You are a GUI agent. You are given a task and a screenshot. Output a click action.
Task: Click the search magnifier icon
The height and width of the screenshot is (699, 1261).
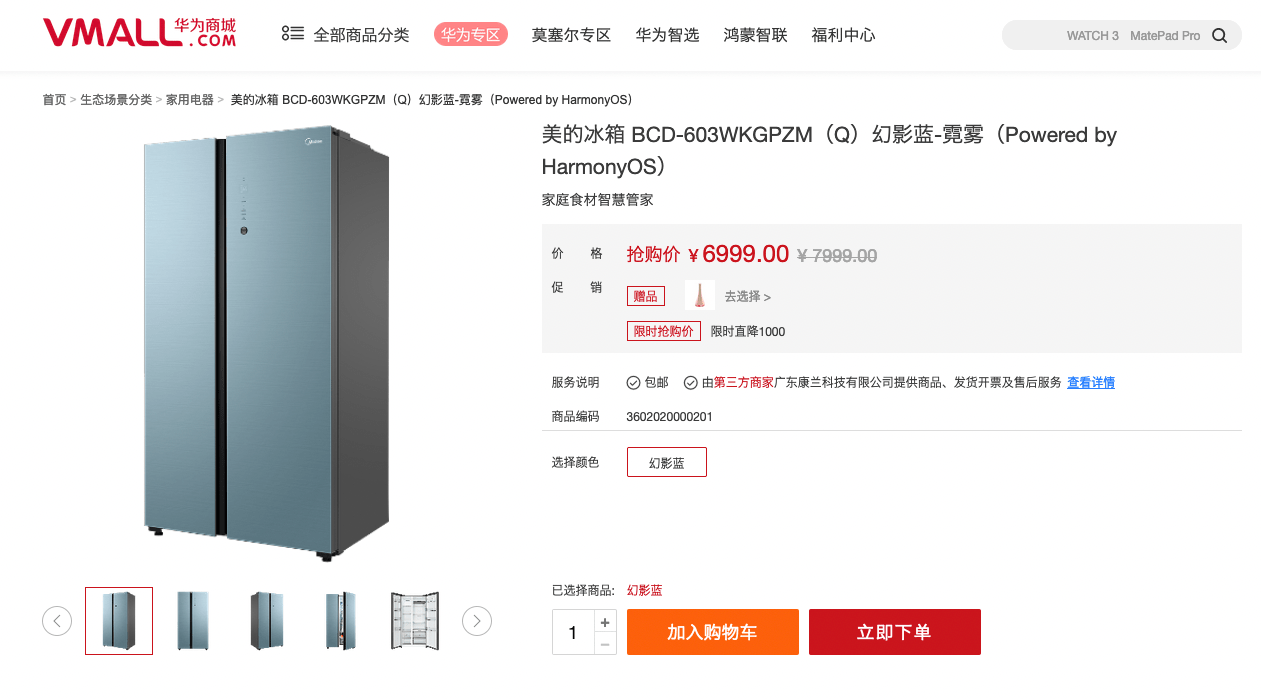coord(1219,36)
